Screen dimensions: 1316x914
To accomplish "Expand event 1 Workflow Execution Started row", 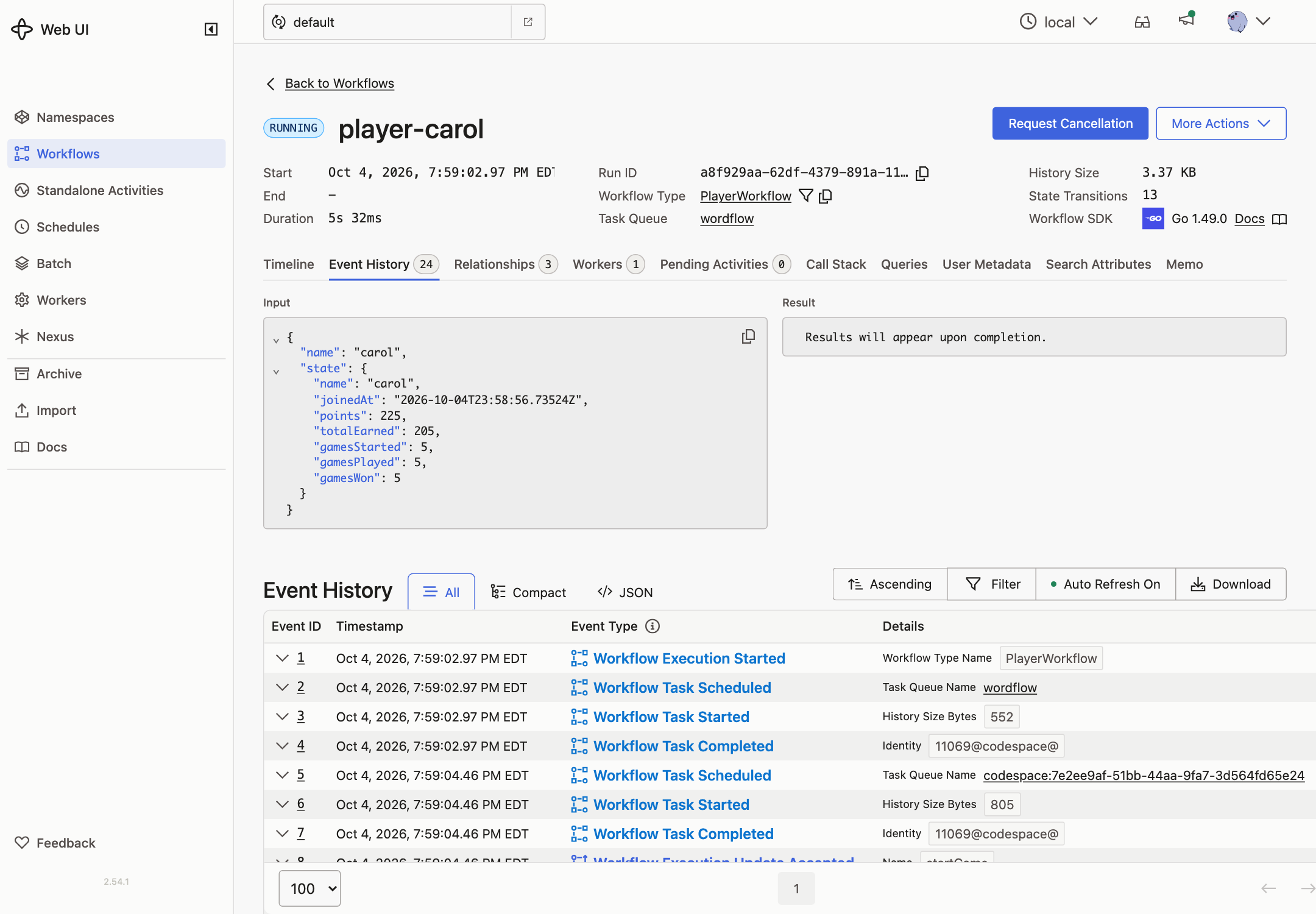I will (281, 658).
